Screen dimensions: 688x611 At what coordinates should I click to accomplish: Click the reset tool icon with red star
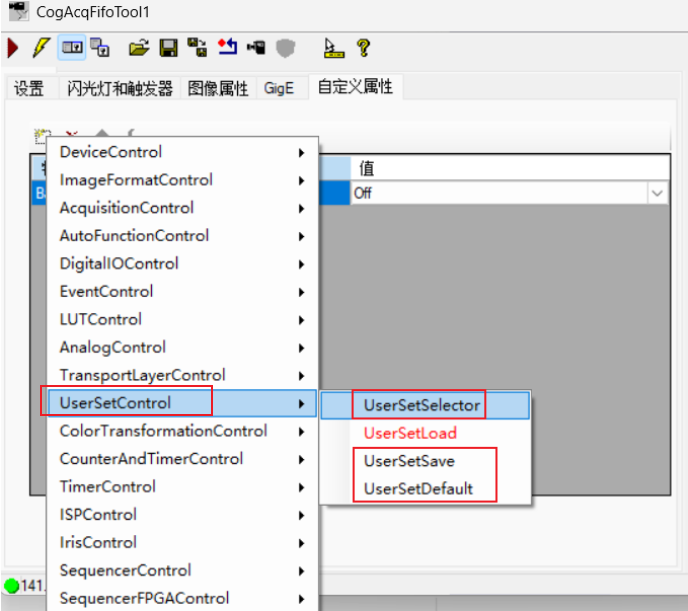(227, 47)
